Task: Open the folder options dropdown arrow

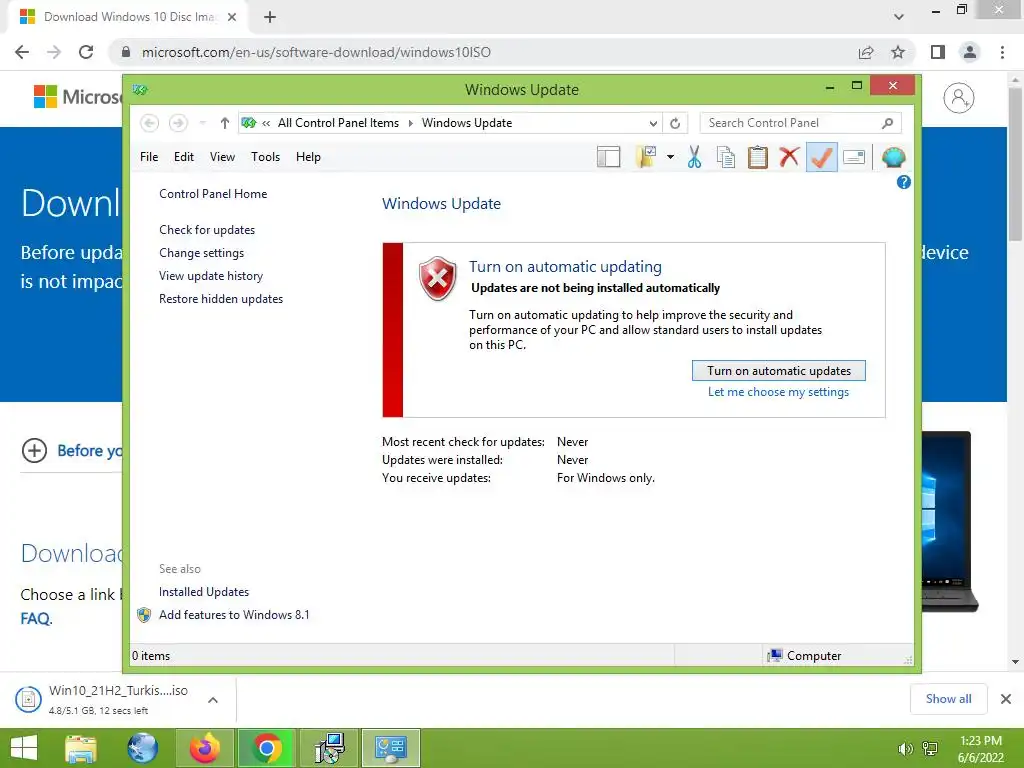Action: 670,157
